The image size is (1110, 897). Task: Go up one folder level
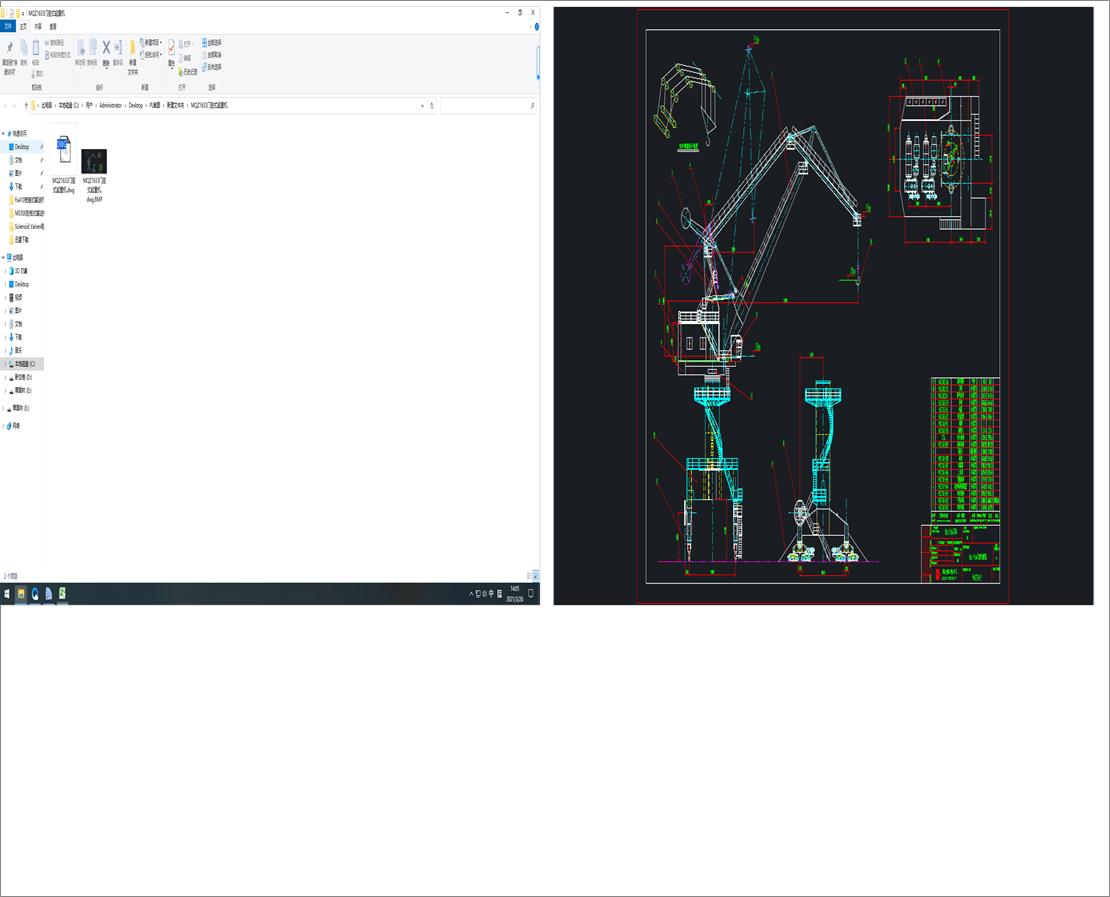point(26,105)
